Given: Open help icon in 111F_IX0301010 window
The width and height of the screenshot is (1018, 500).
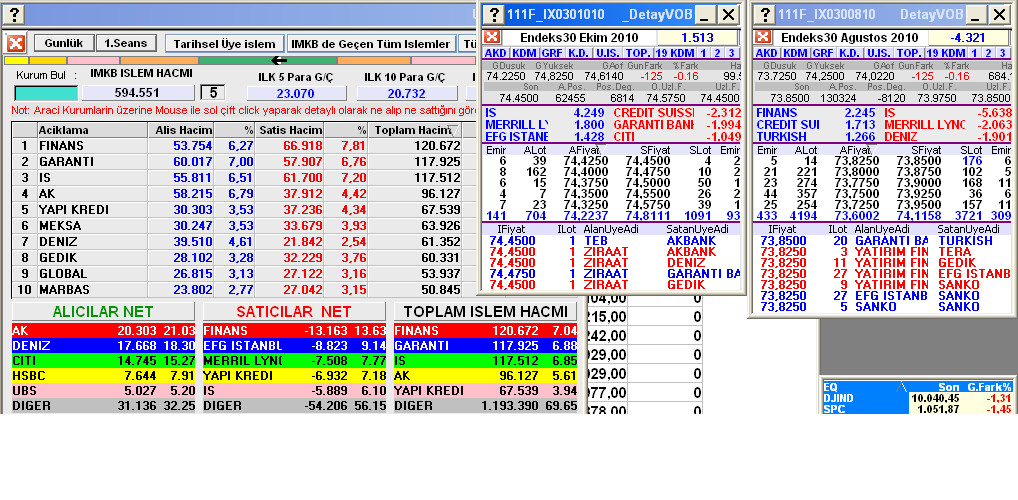Looking at the screenshot, I should [495, 14].
